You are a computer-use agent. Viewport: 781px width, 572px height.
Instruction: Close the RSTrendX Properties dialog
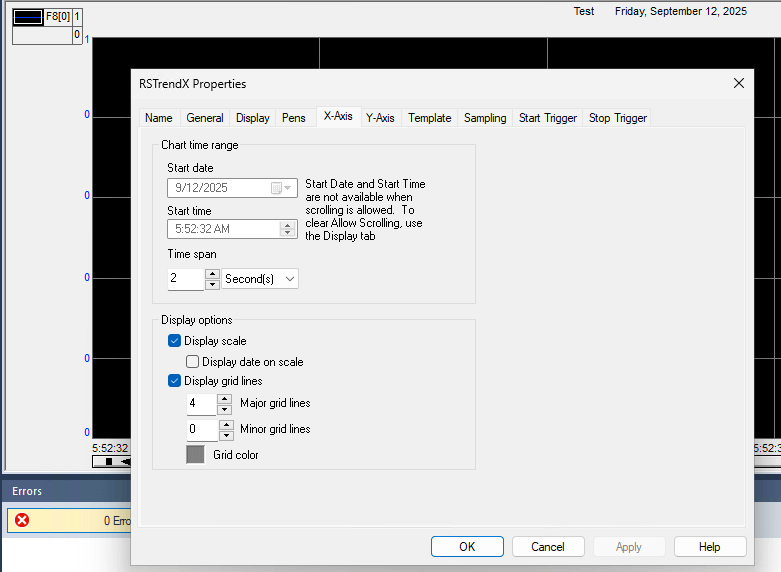[x=739, y=83]
